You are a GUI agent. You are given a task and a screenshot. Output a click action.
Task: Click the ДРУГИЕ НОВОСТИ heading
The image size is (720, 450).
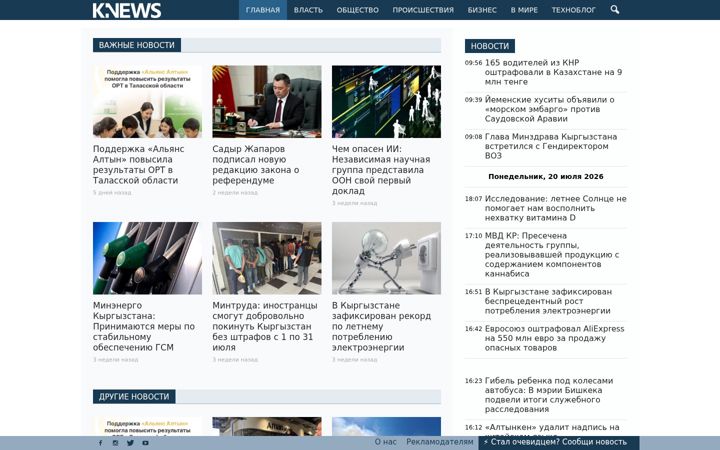134,397
